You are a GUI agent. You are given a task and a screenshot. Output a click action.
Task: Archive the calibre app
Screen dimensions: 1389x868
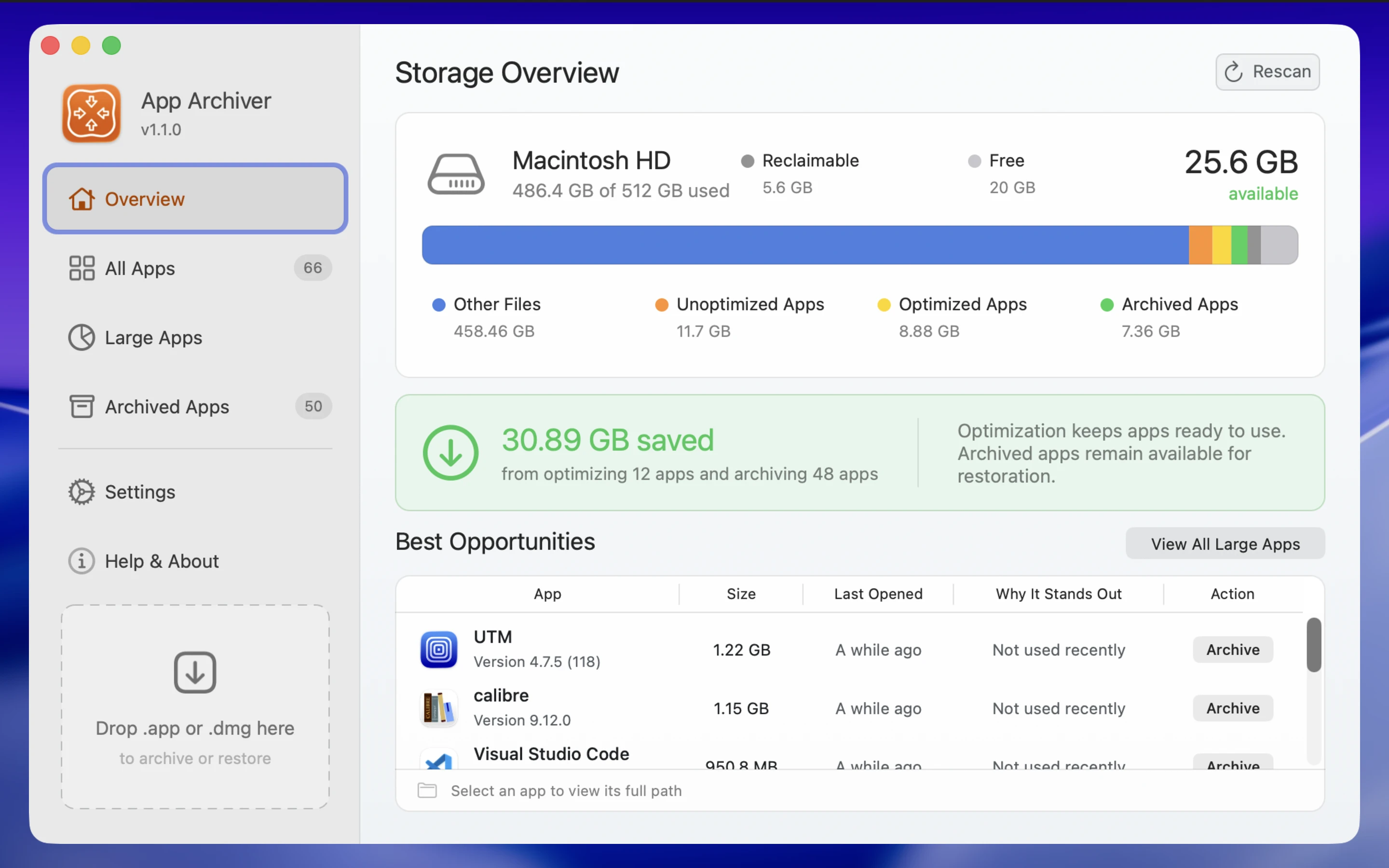[1232, 708]
